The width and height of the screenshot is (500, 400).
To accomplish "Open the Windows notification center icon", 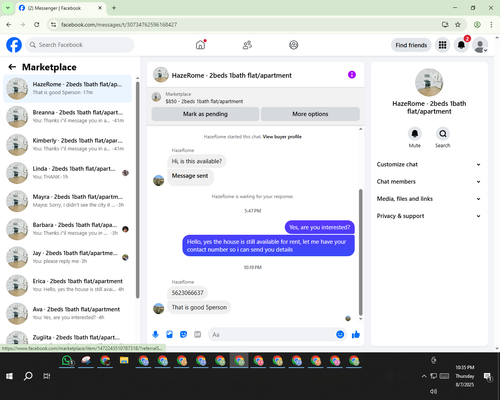I will pos(488,376).
